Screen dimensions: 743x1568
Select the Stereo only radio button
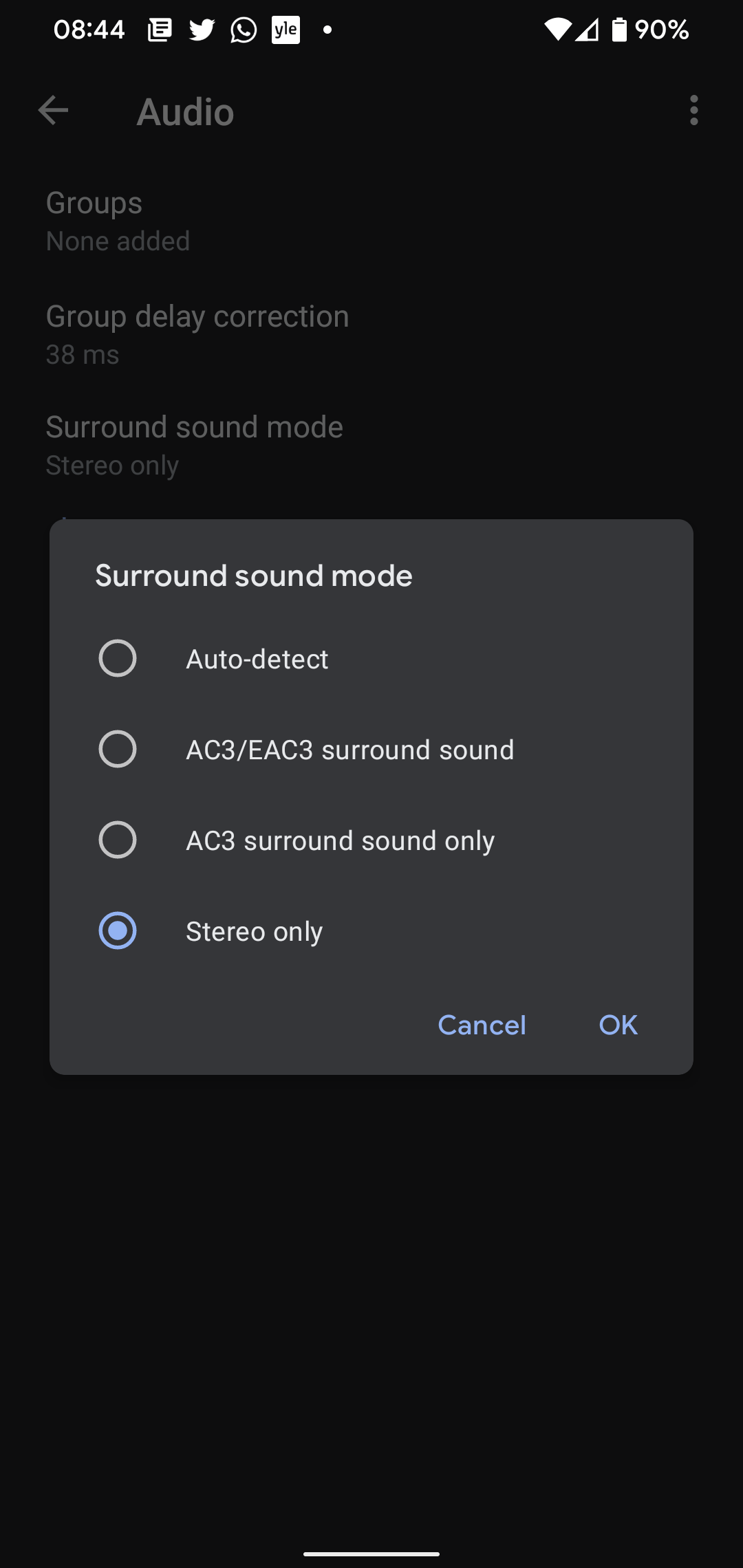click(x=118, y=930)
